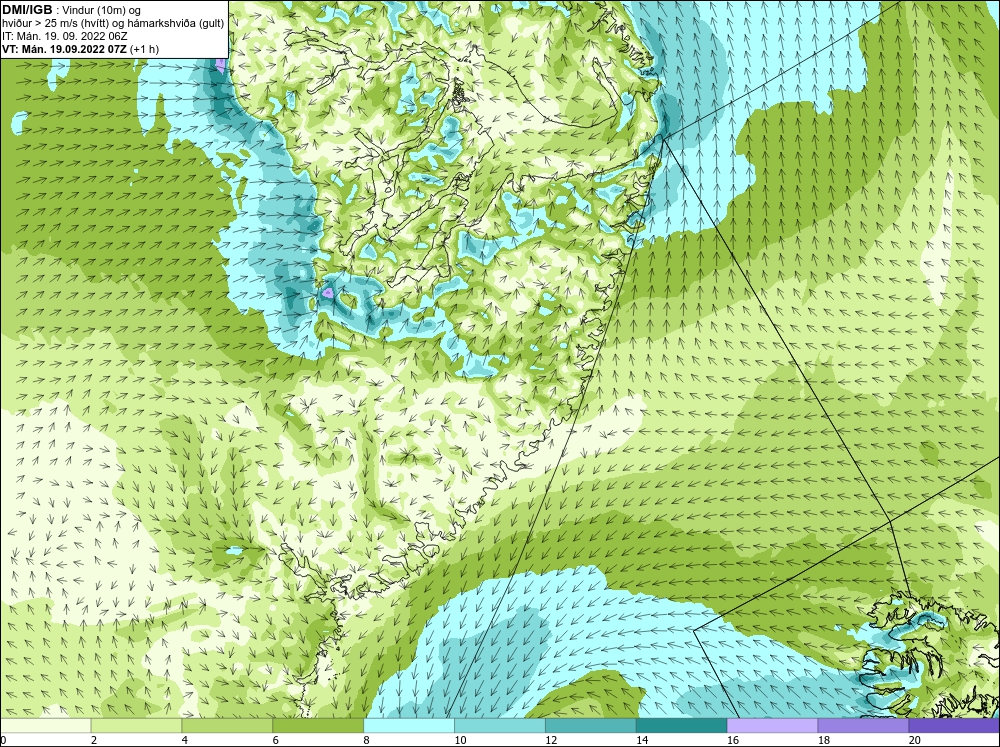Viewport: 1000px width, 747px height.
Task: Click the legend tick label 16
Action: (733, 740)
